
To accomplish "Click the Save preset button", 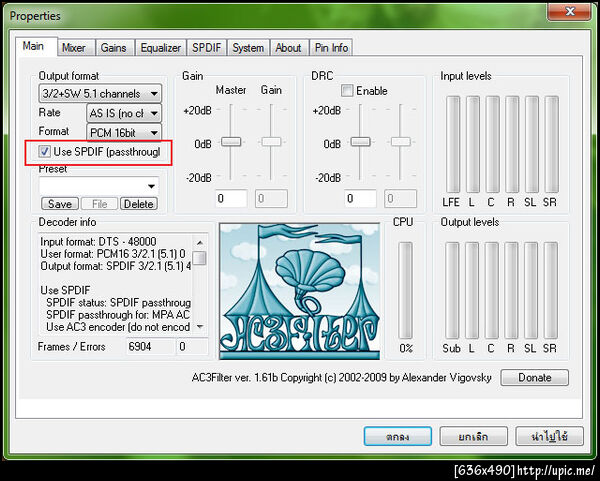I will tap(60, 204).
